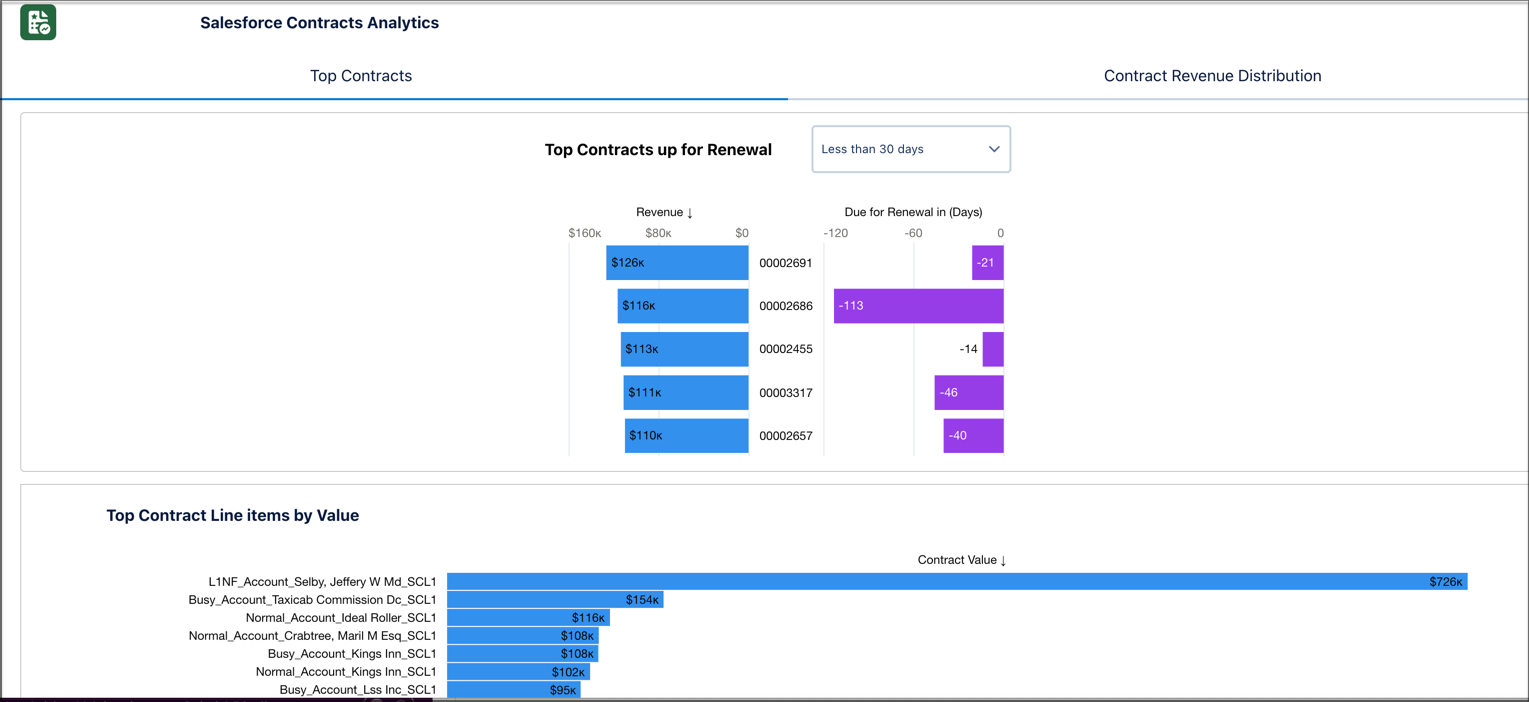Select the $111k revenue bar

click(686, 392)
